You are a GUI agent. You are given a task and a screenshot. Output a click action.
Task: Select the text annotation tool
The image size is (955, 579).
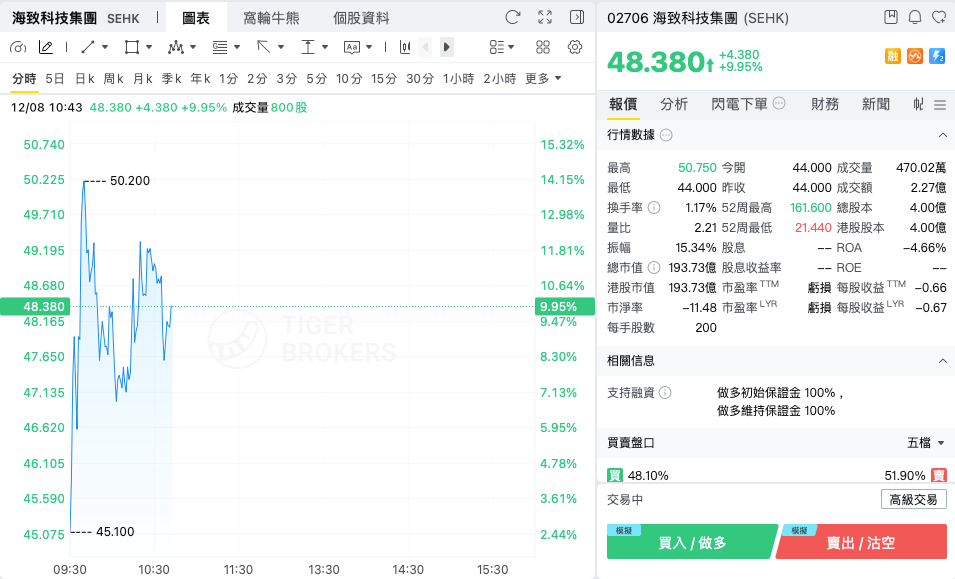coord(352,47)
